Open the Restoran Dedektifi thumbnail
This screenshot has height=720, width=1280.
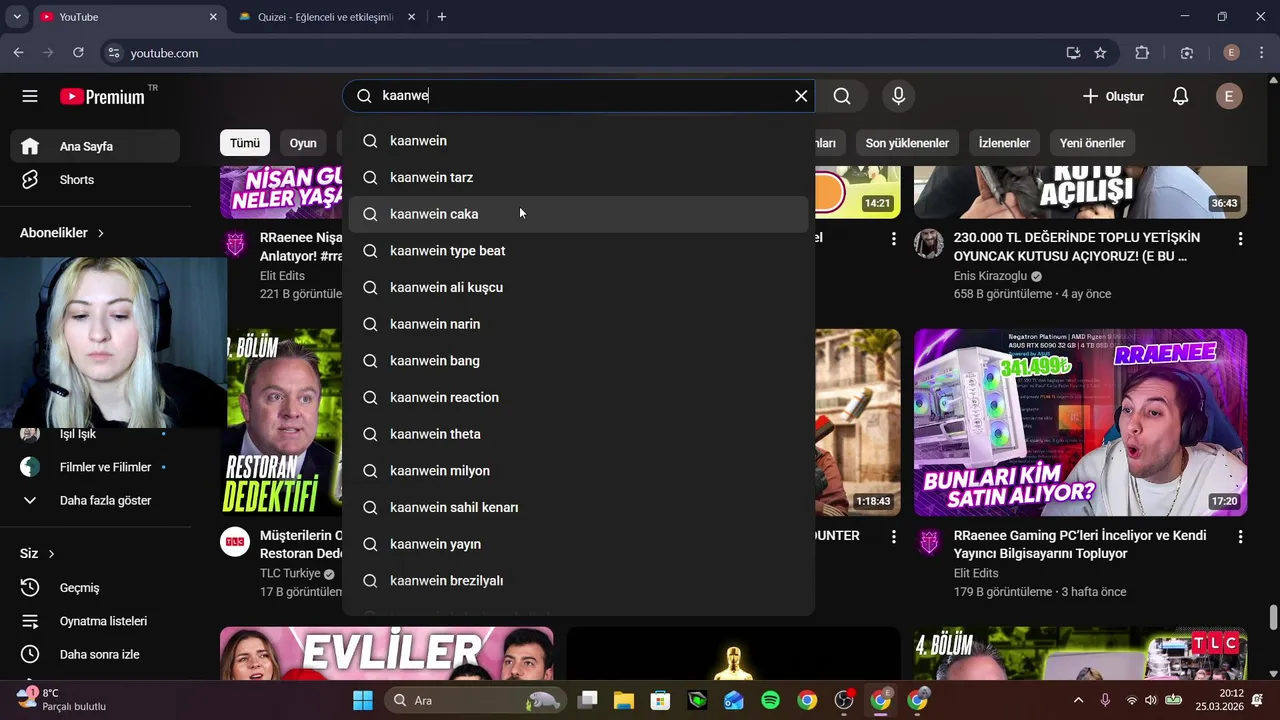pyautogui.click(x=281, y=422)
